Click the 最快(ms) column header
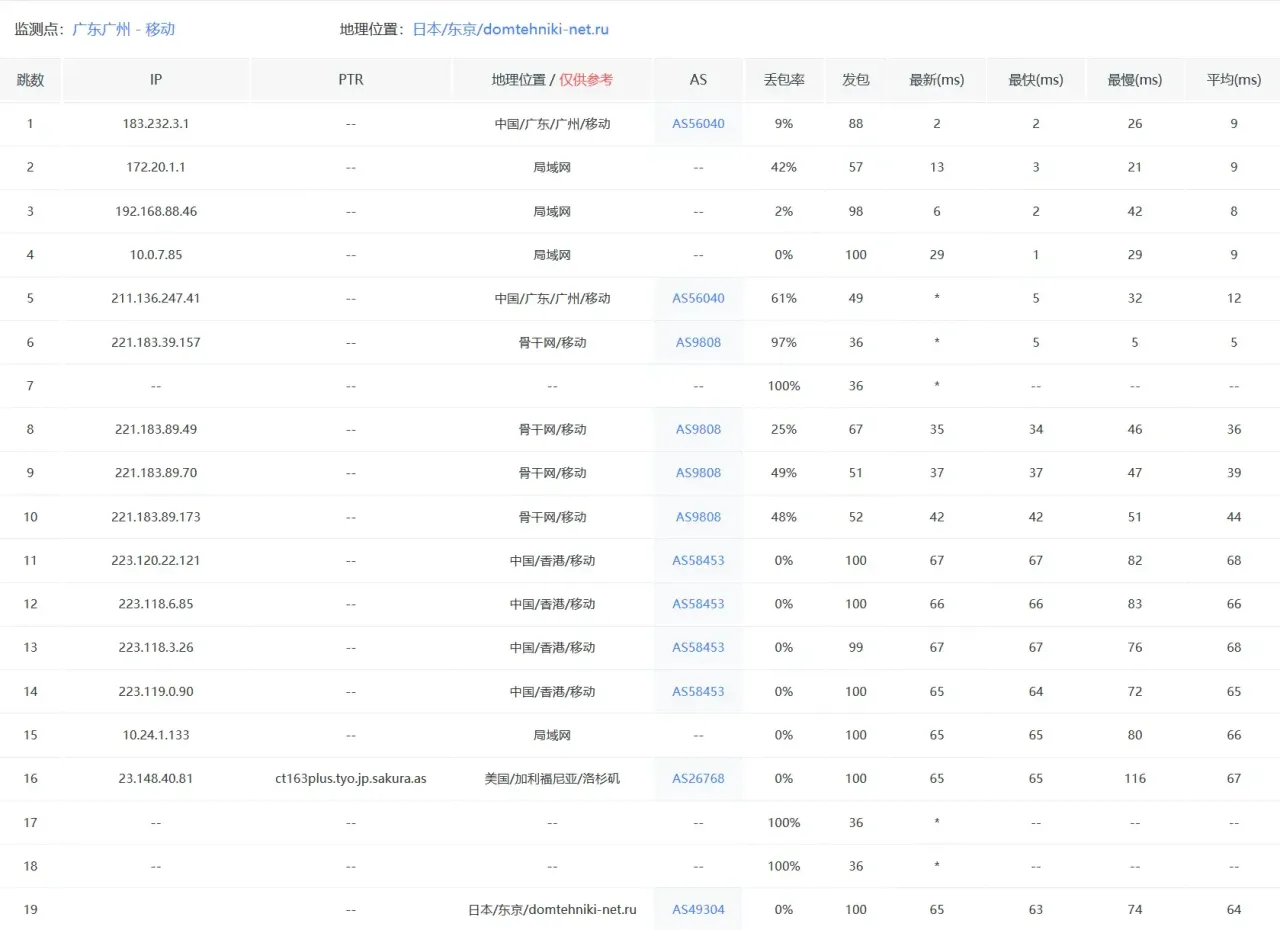Image resolution: width=1280 pixels, height=930 pixels. [x=1036, y=80]
